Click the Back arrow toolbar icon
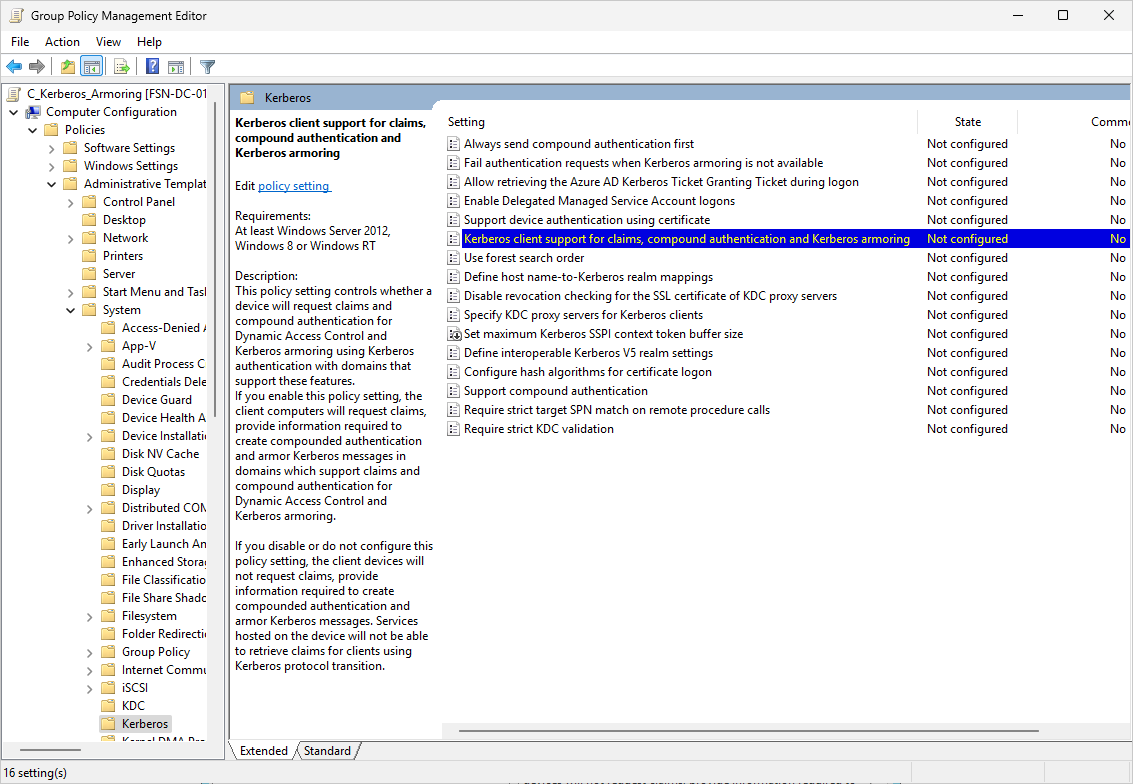The height and width of the screenshot is (784, 1133). coord(14,67)
